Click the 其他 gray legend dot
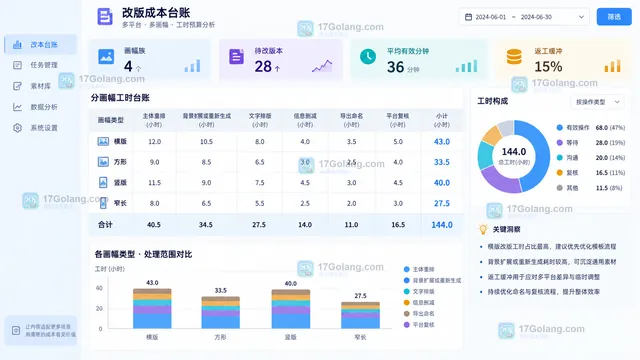Viewport: 640px width, 360px height. 560,188
